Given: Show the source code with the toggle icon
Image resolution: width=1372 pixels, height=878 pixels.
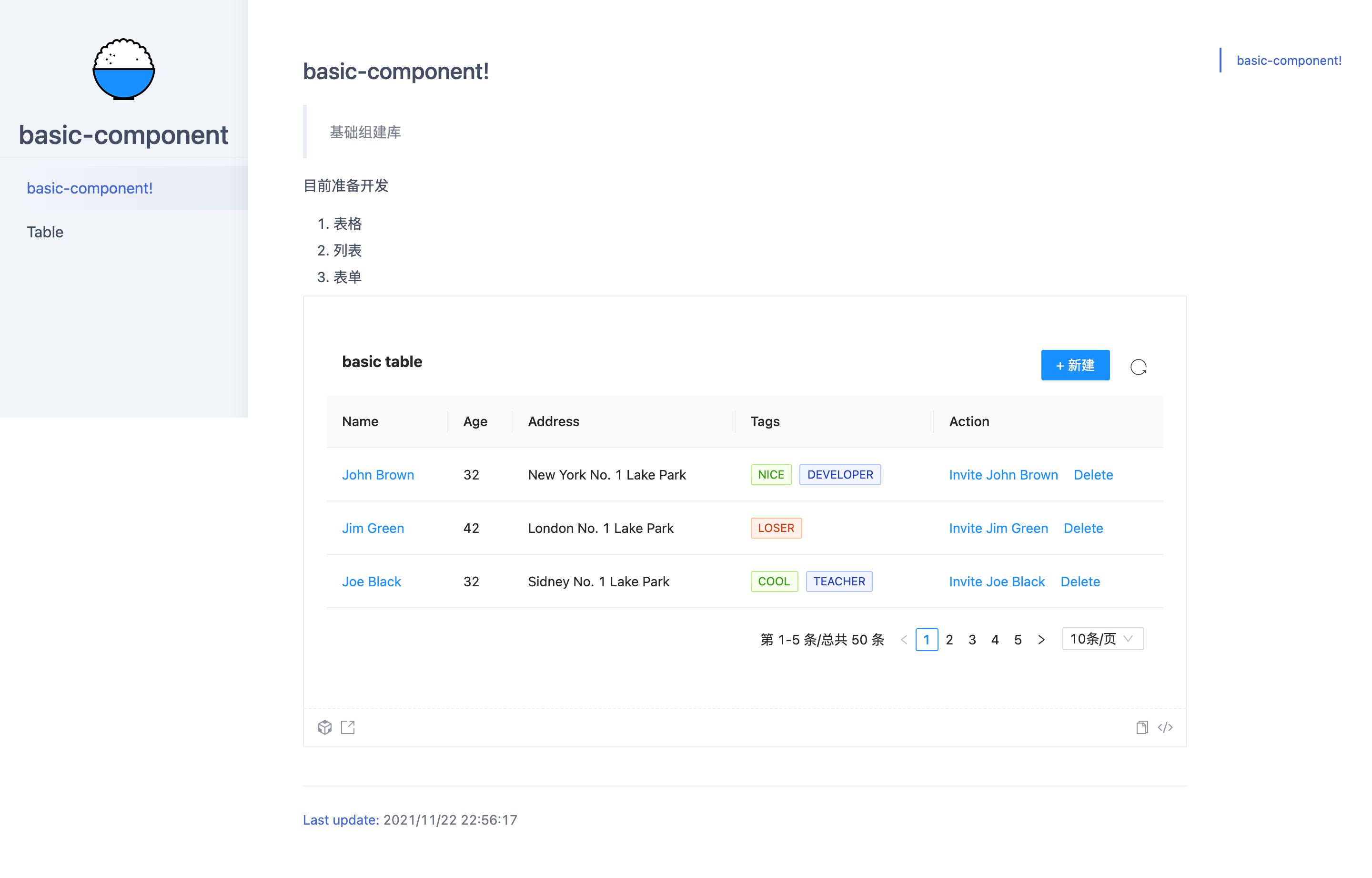Looking at the screenshot, I should (1165, 727).
